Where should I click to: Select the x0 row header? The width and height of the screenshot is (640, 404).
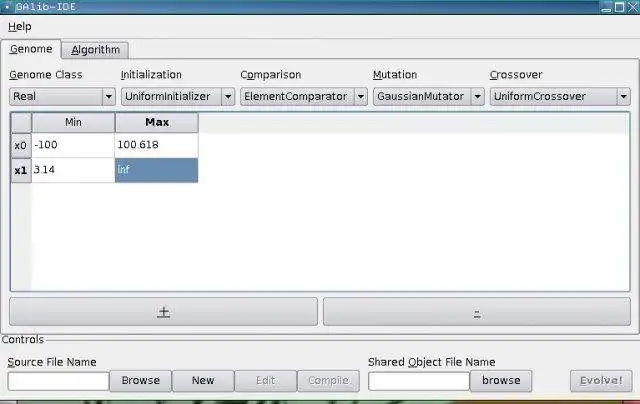pyautogui.click(x=21, y=145)
